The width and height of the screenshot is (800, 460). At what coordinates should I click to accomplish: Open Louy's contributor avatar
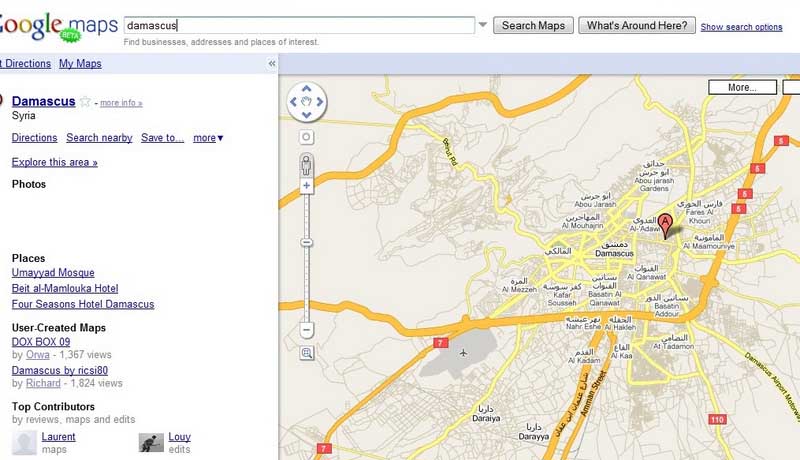151,443
